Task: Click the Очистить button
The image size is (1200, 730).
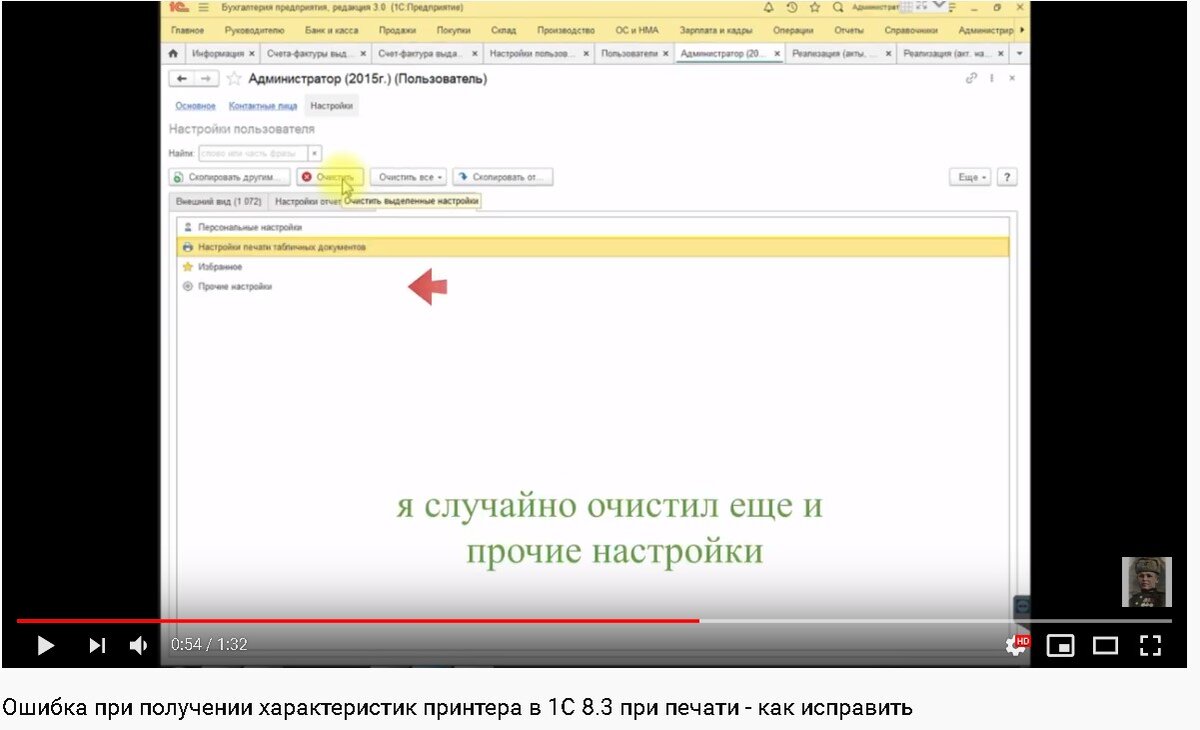Action: 330,177
